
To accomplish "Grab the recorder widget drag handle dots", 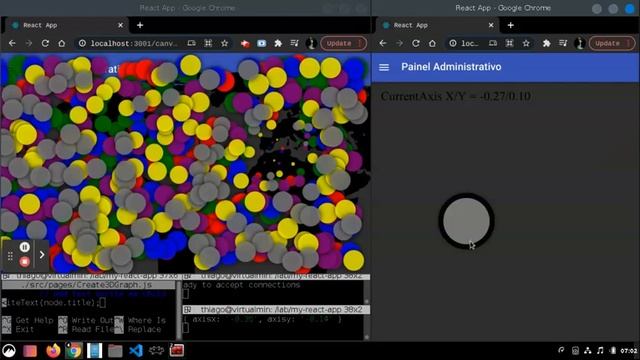I will pos(10,256).
